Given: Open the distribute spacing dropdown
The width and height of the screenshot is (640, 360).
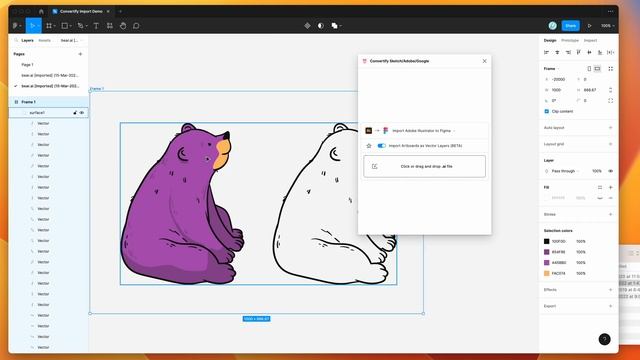Looking at the screenshot, I should [x=611, y=52].
